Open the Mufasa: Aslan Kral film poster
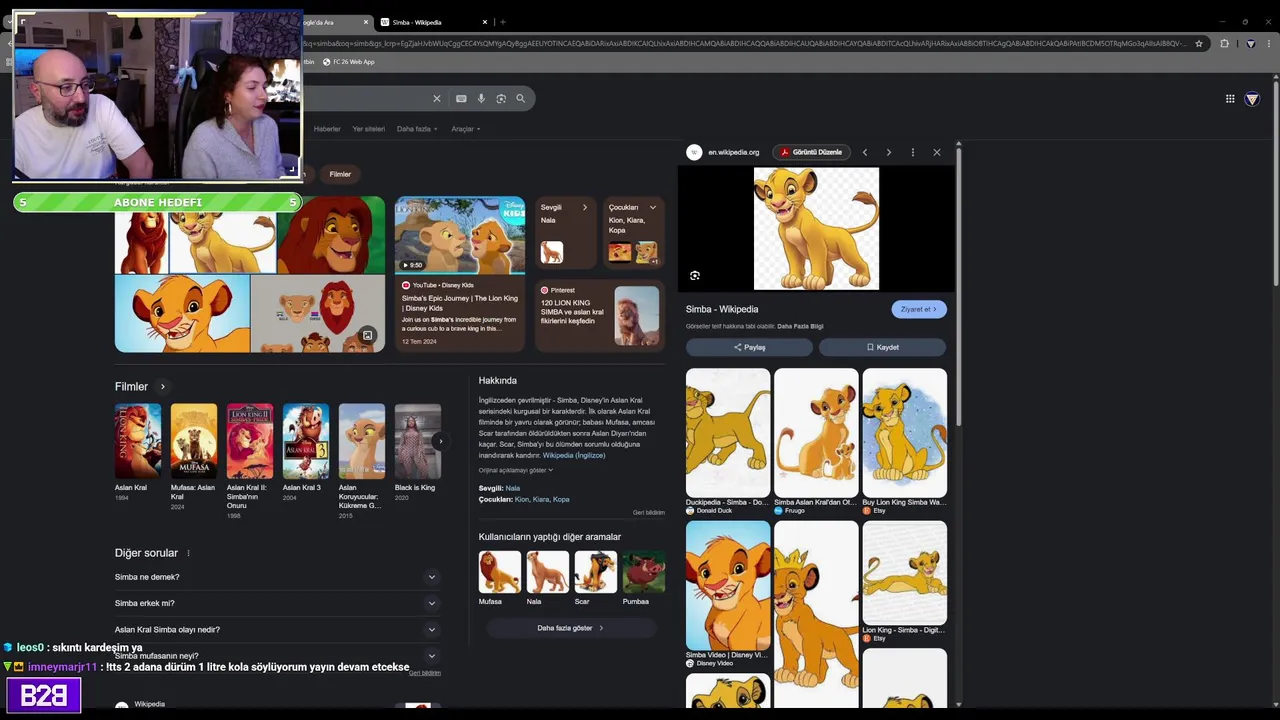This screenshot has width=1280, height=720. 193,441
